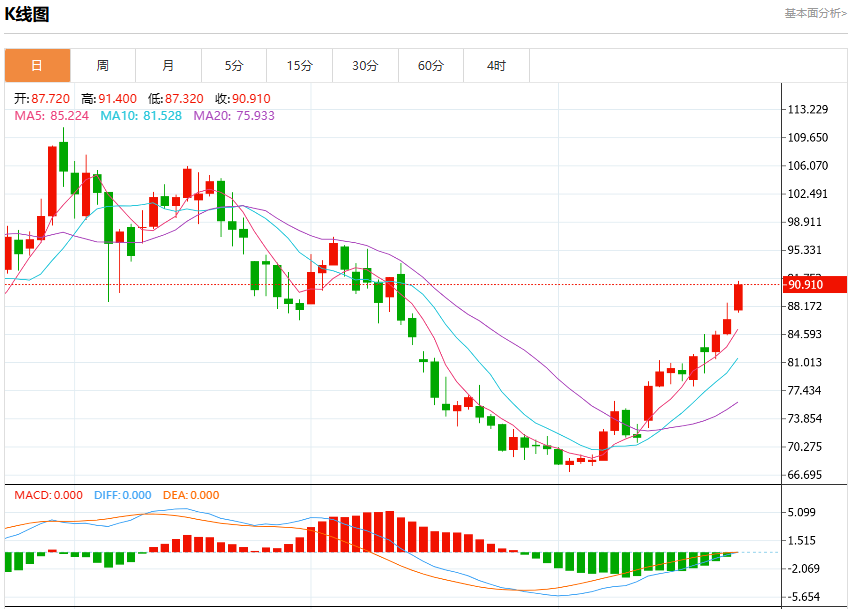Select the 日 daily chart tab
860x609 pixels.
coord(37,65)
